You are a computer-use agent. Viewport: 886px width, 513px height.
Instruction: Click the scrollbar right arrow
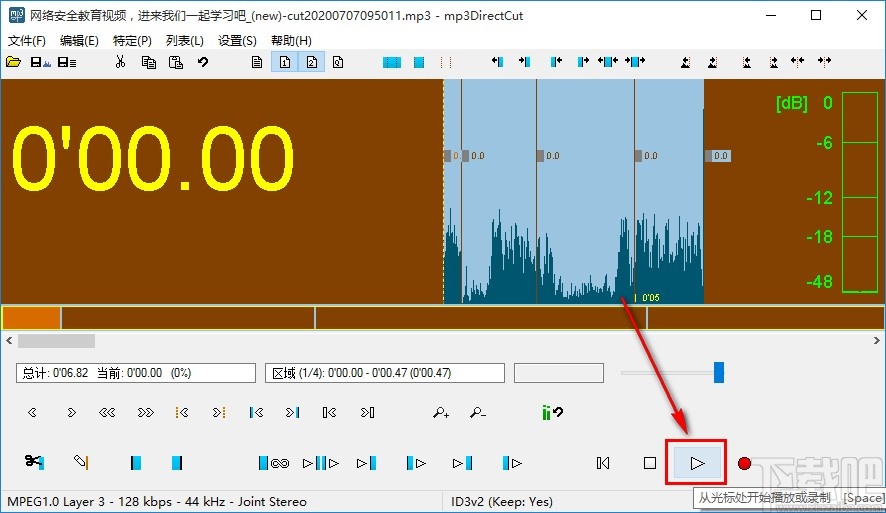pyautogui.click(x=876, y=341)
